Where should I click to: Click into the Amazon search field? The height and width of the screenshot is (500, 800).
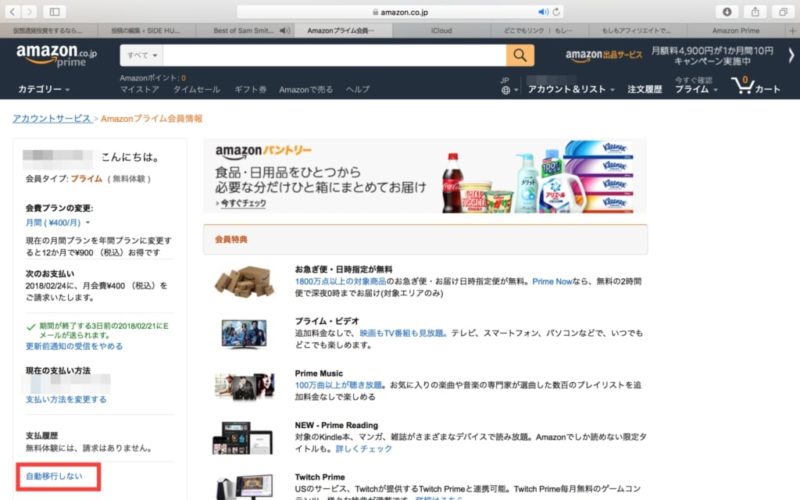click(334, 55)
